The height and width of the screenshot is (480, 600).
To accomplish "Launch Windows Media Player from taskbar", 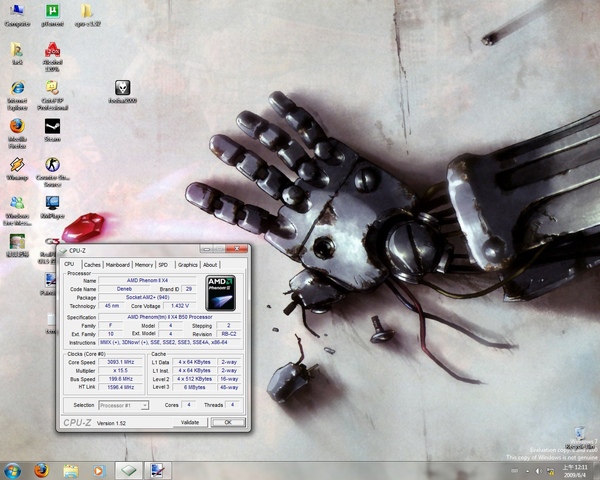I will click(x=99, y=470).
